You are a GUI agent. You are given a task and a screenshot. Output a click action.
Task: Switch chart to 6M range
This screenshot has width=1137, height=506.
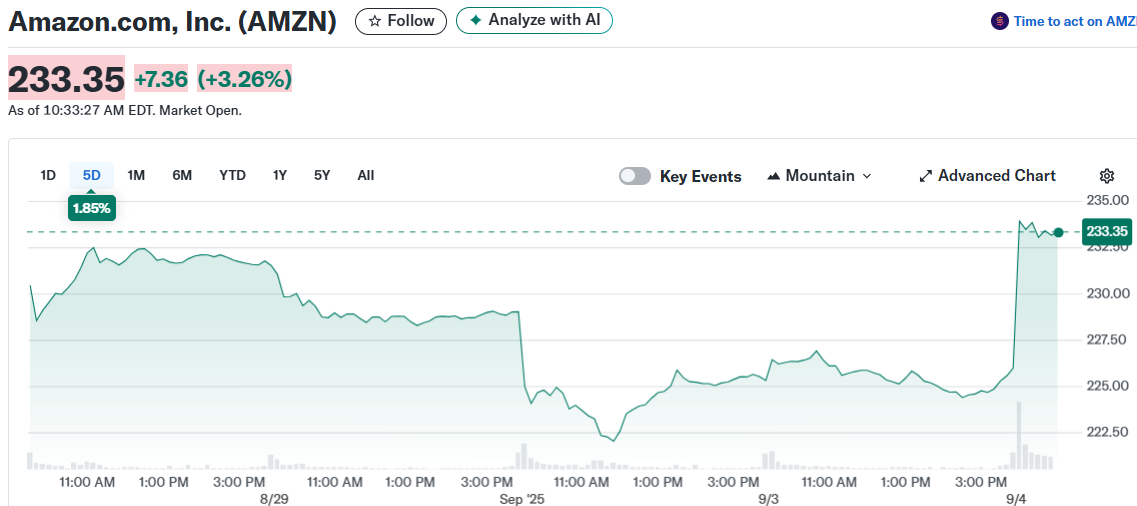[x=182, y=175]
